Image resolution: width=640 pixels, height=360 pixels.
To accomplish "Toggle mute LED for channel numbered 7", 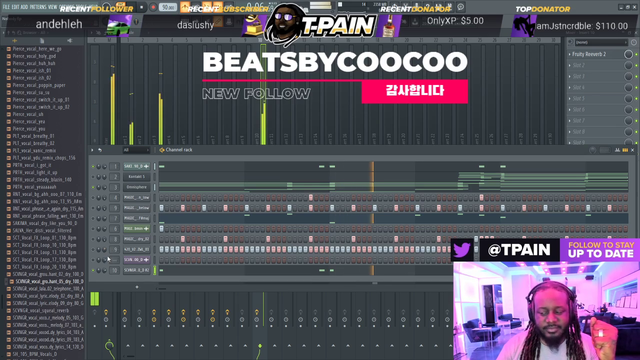I will (93, 218).
